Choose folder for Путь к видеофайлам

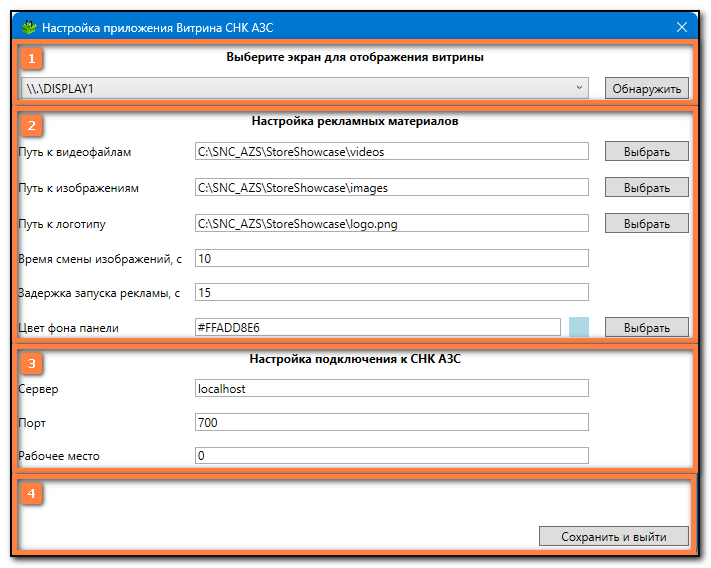[647, 151]
